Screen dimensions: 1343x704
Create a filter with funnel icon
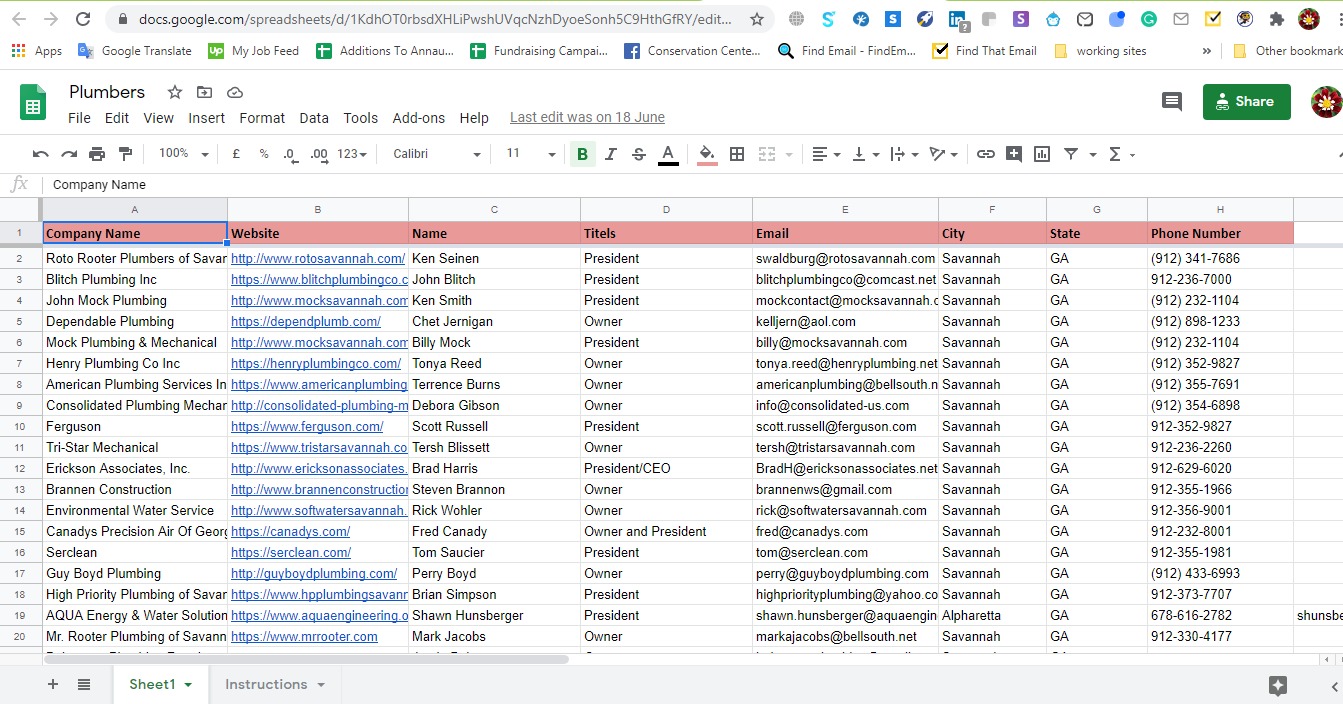[1071, 154]
